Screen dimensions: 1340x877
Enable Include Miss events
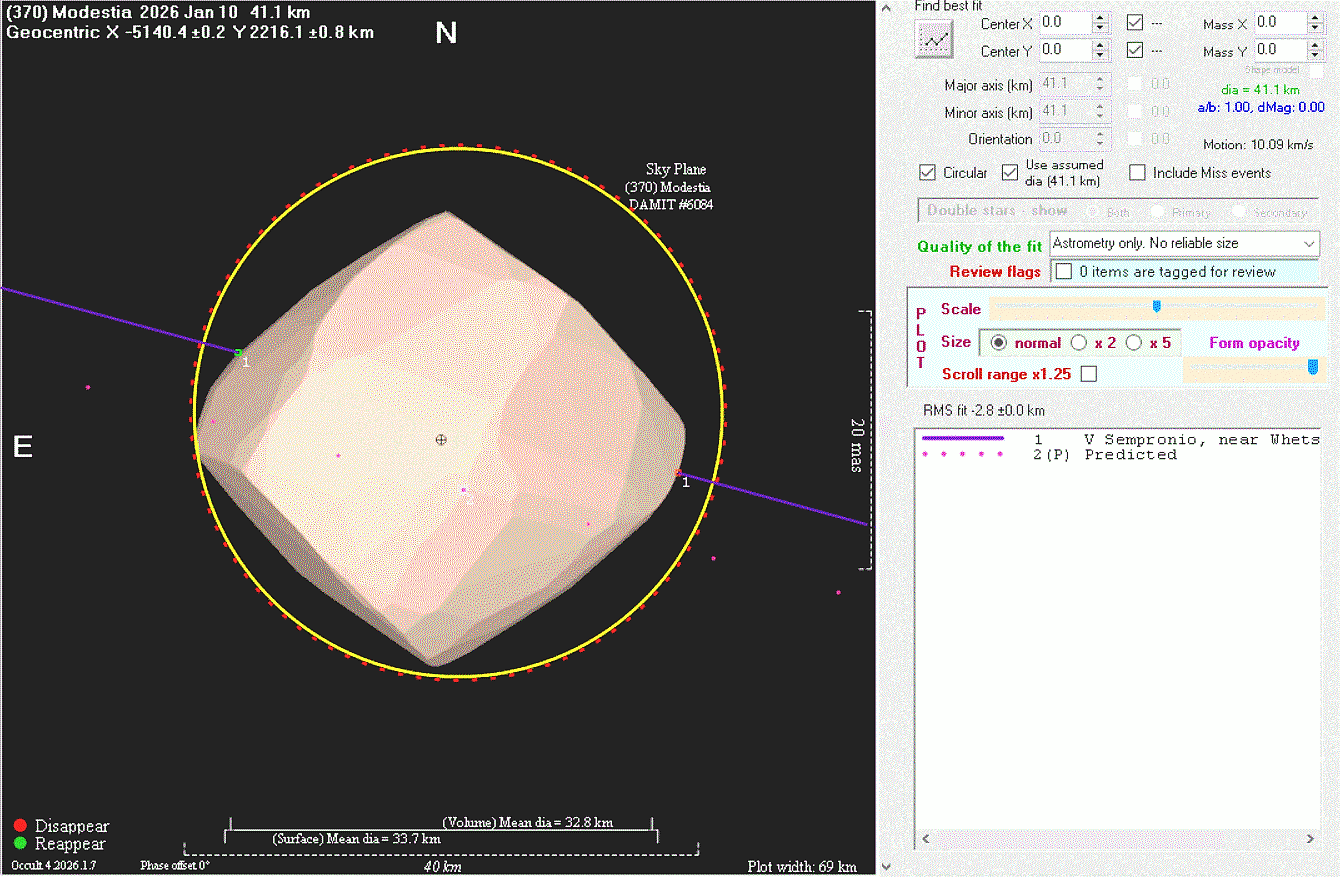pos(1137,173)
